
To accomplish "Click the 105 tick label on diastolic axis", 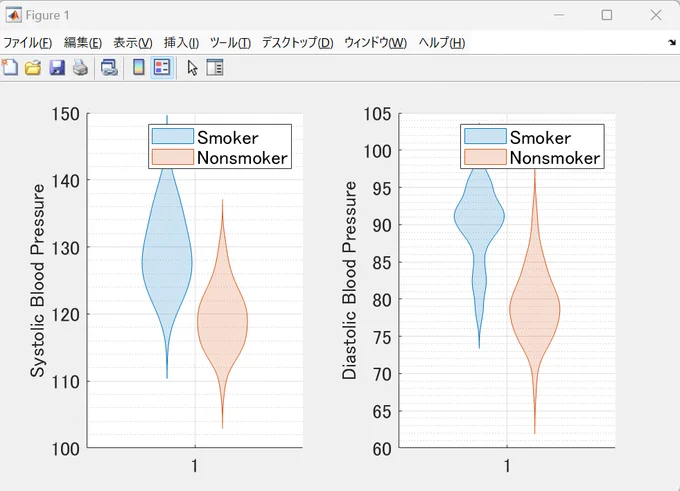I will [377, 115].
